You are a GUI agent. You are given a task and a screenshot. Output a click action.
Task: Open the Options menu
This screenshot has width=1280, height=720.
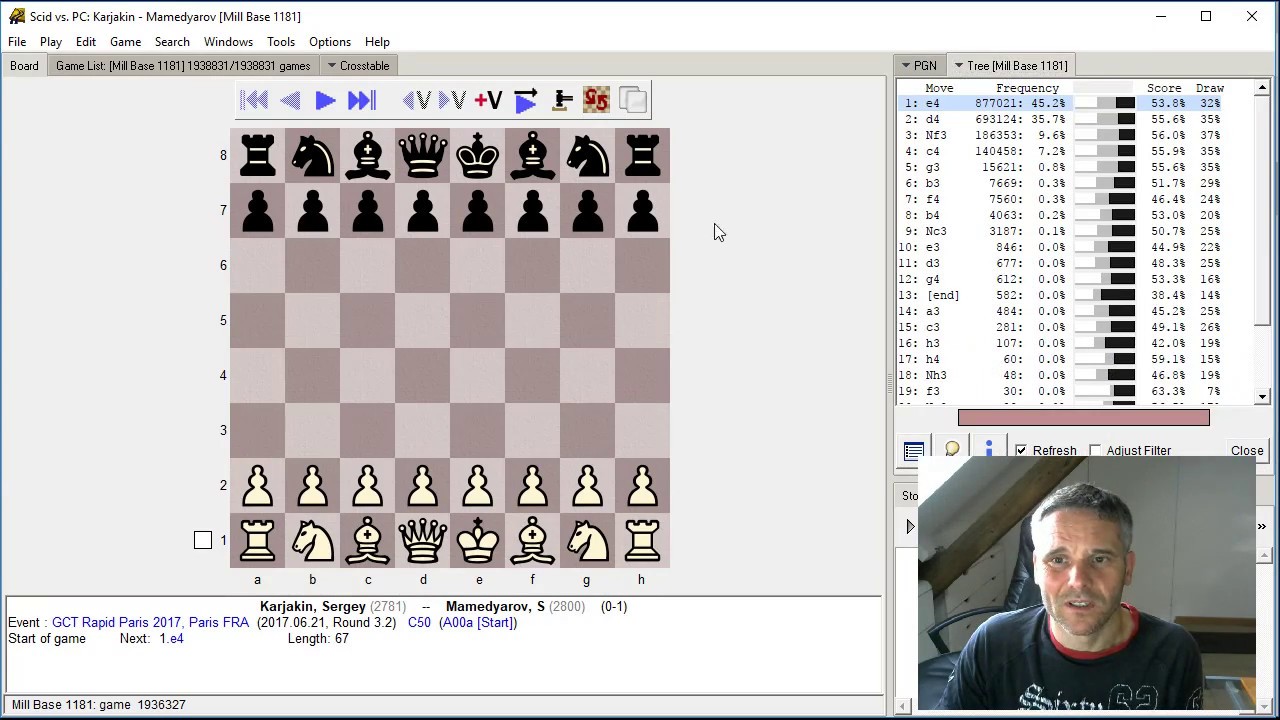click(330, 42)
